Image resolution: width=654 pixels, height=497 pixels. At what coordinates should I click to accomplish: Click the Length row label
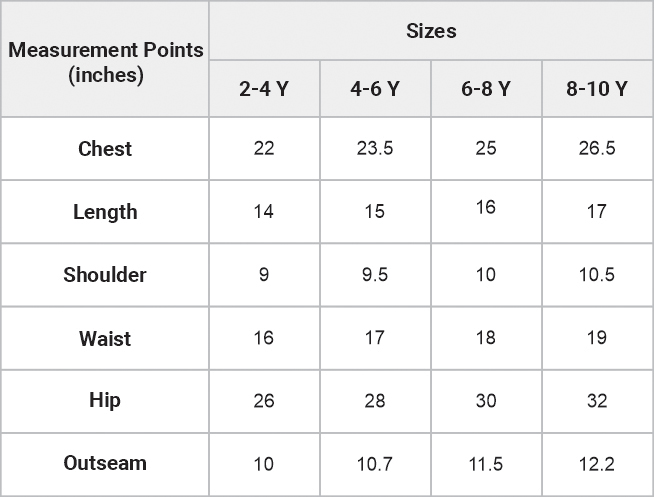105,212
